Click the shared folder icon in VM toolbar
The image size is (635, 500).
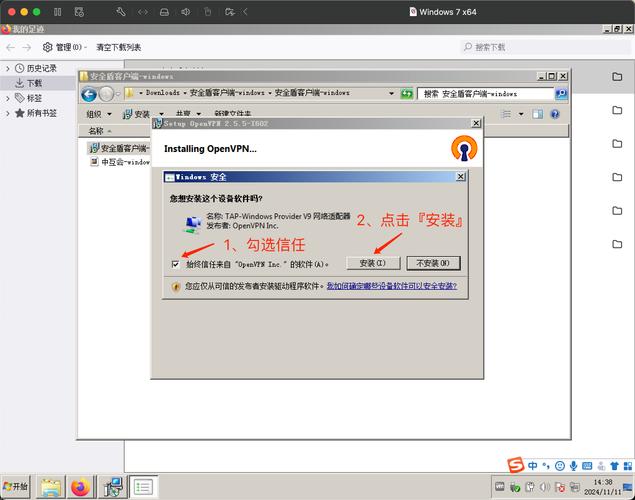pos(230,12)
